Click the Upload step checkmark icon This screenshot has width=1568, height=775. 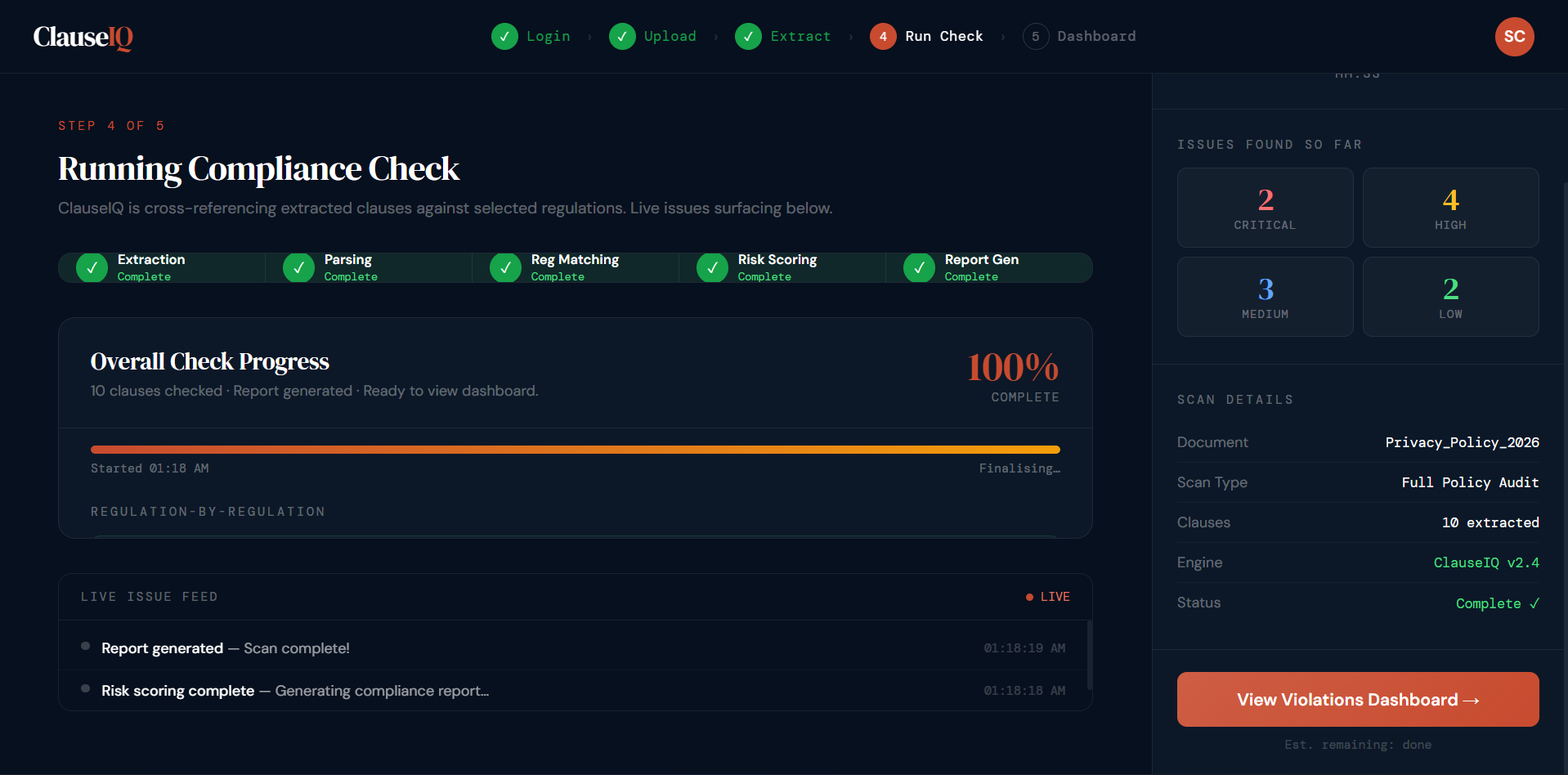point(622,37)
